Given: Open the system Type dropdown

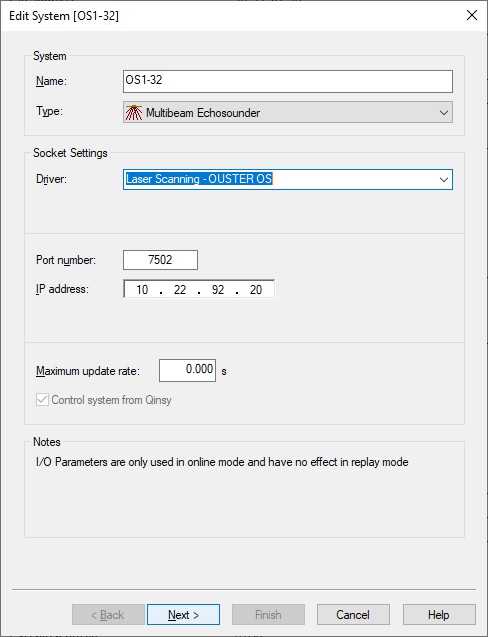Looking at the screenshot, I should 288,113.
